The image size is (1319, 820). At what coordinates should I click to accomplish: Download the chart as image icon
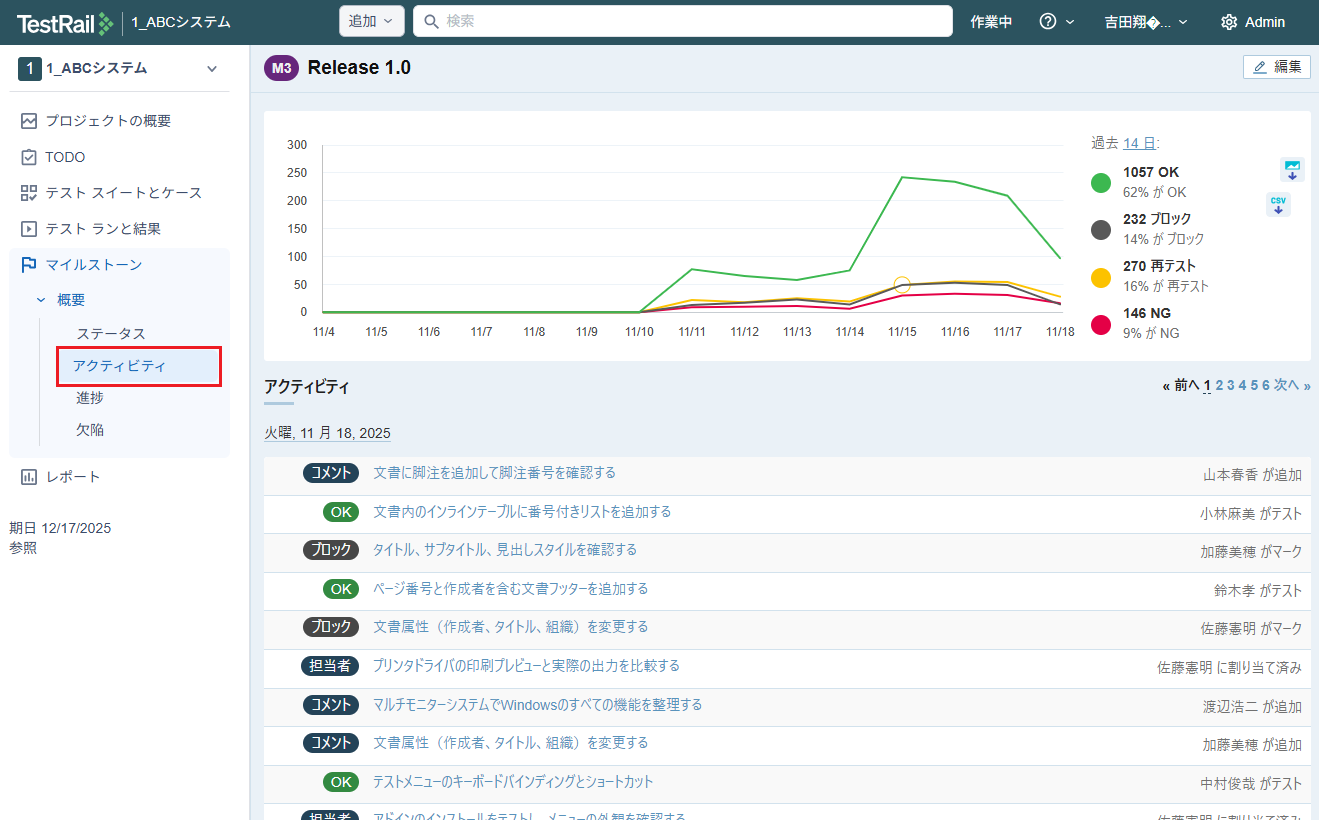1292,169
